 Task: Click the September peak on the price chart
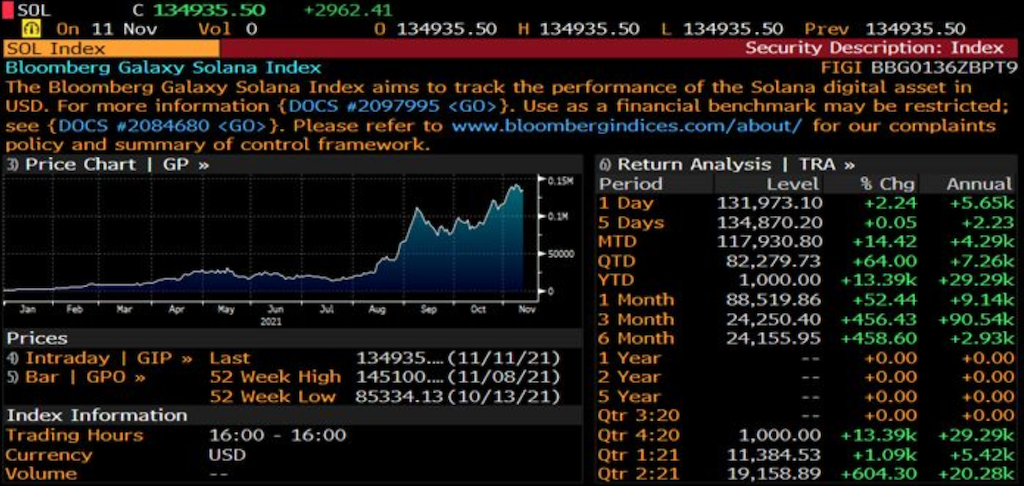(417, 209)
